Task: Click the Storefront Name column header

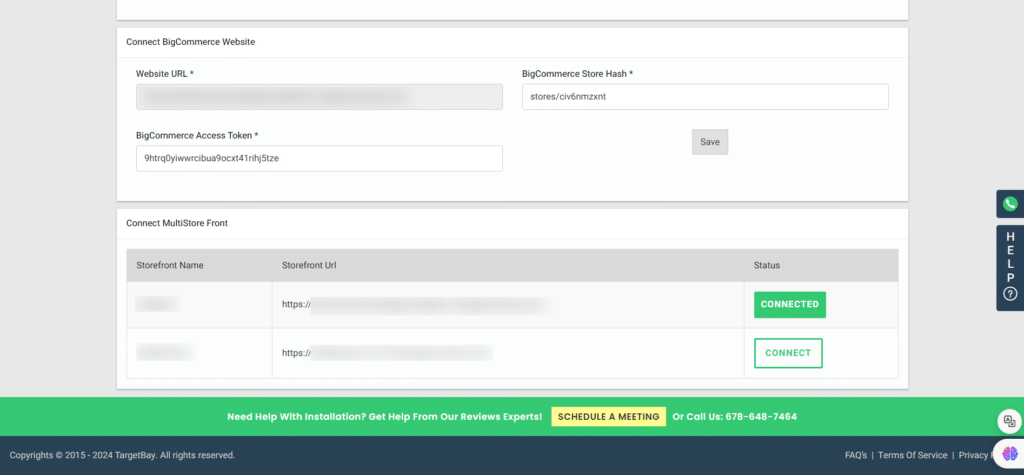Action: (170, 266)
